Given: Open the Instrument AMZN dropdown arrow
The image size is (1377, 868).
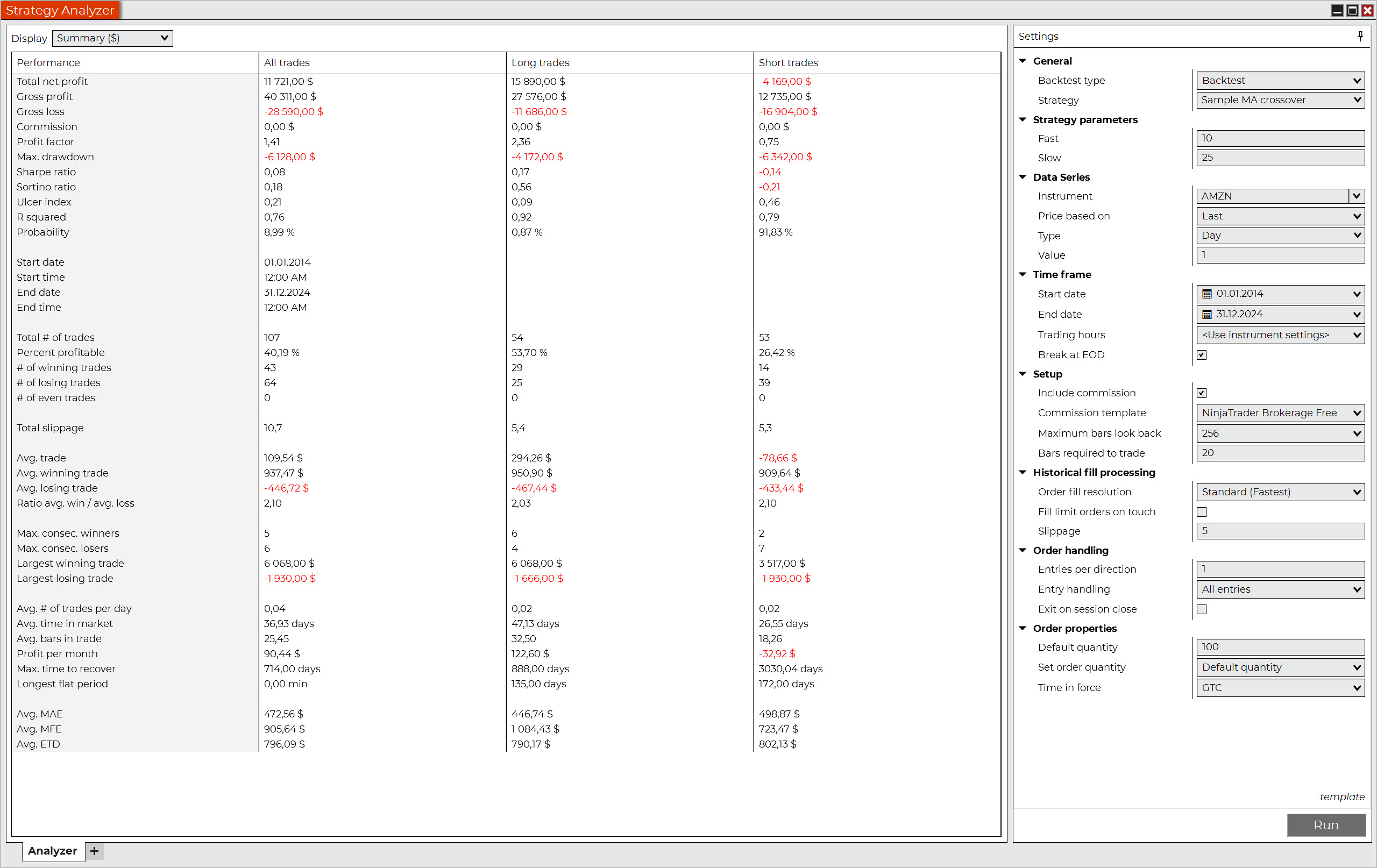Looking at the screenshot, I should (x=1357, y=196).
